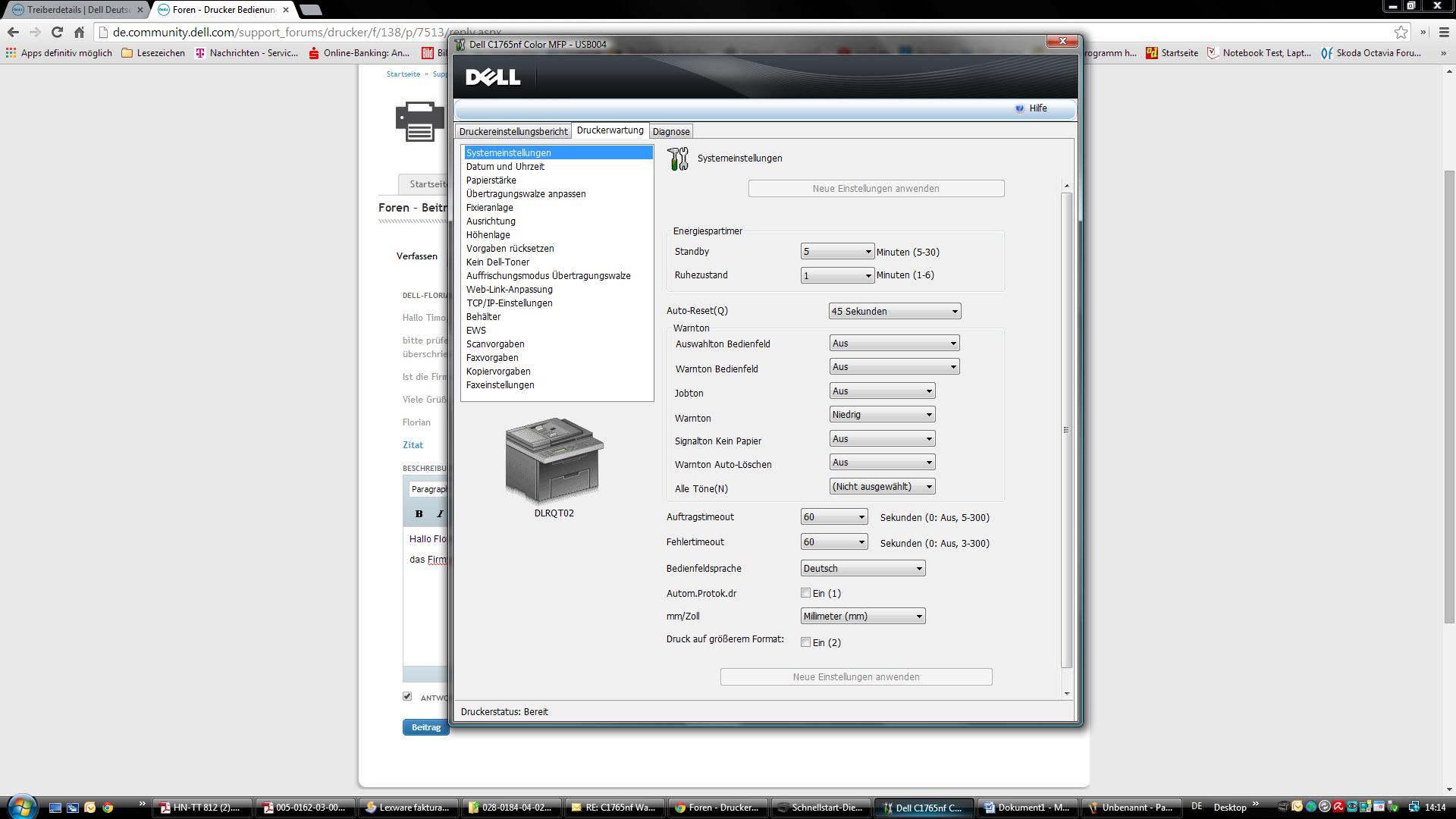
Task: Click Beitrag button on forum page
Action: 425,727
